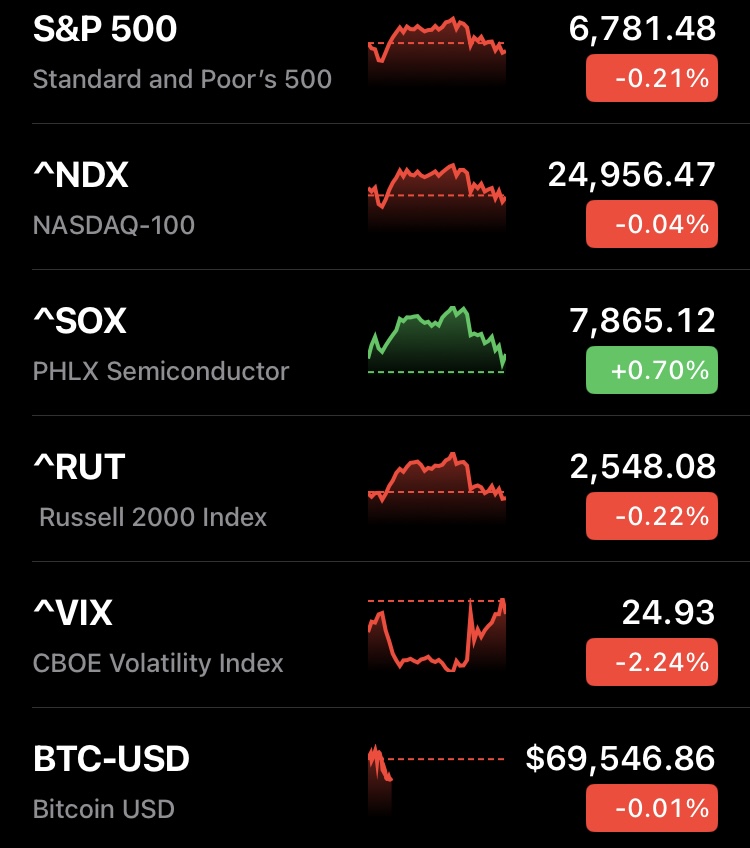Screen dimensions: 750x848
Task: Toggle the ^NDX -0.04% change badge
Action: tap(651, 224)
